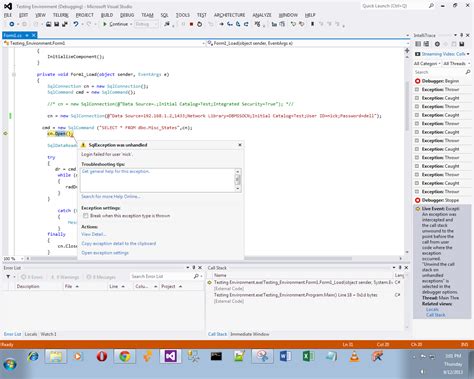The height and width of the screenshot is (379, 474).
Task: Open Excel from the taskbar
Action: [x=308, y=357]
